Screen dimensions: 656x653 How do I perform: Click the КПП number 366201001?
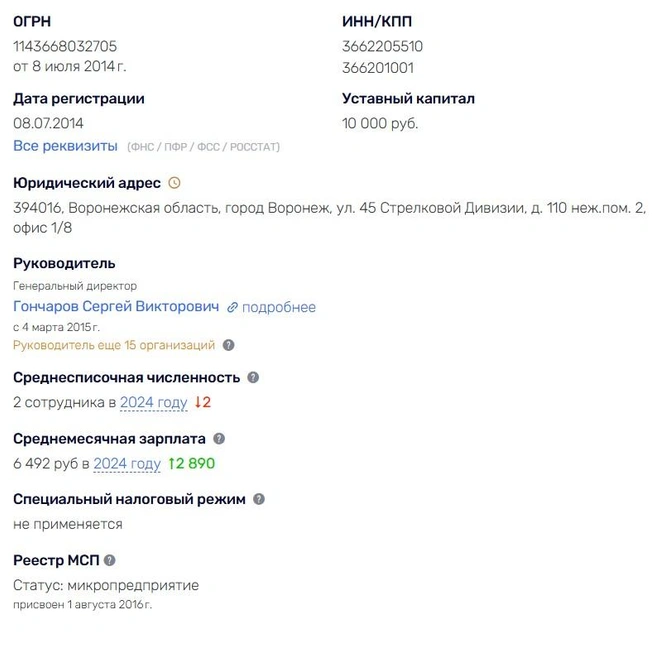(377, 68)
